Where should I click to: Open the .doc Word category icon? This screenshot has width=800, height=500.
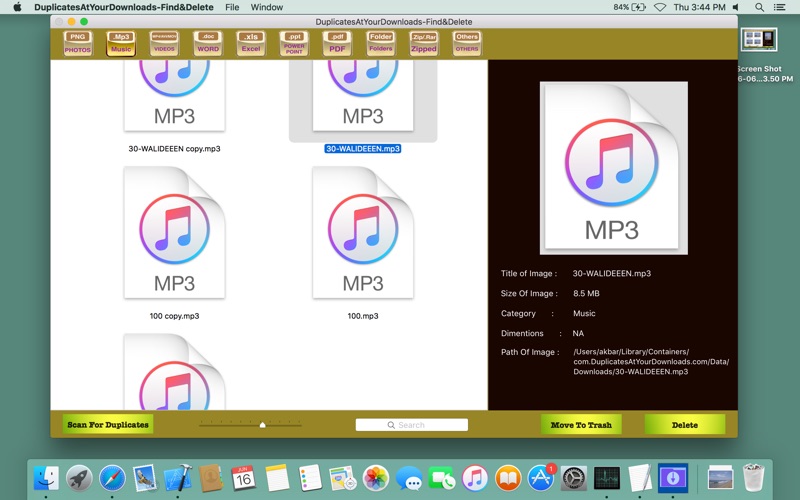point(208,43)
